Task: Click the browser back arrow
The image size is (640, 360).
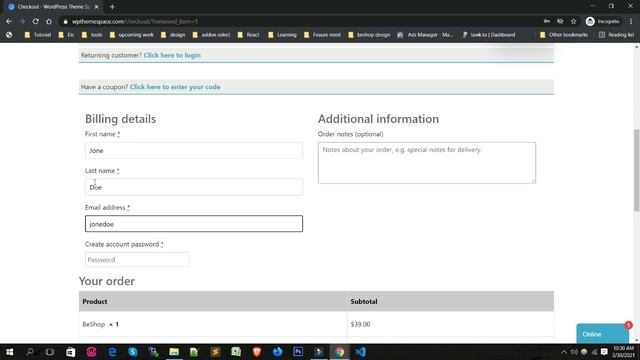Action: [x=9, y=21]
